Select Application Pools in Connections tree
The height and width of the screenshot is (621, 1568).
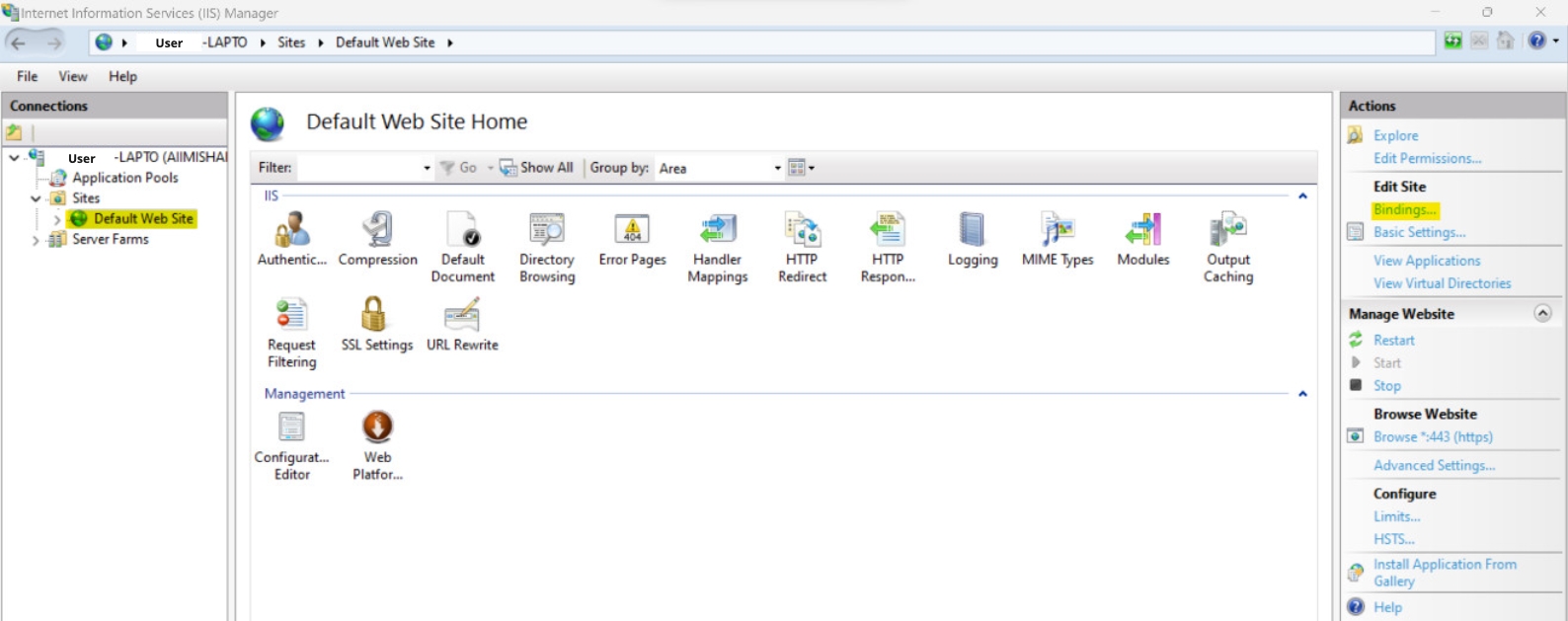click(124, 178)
